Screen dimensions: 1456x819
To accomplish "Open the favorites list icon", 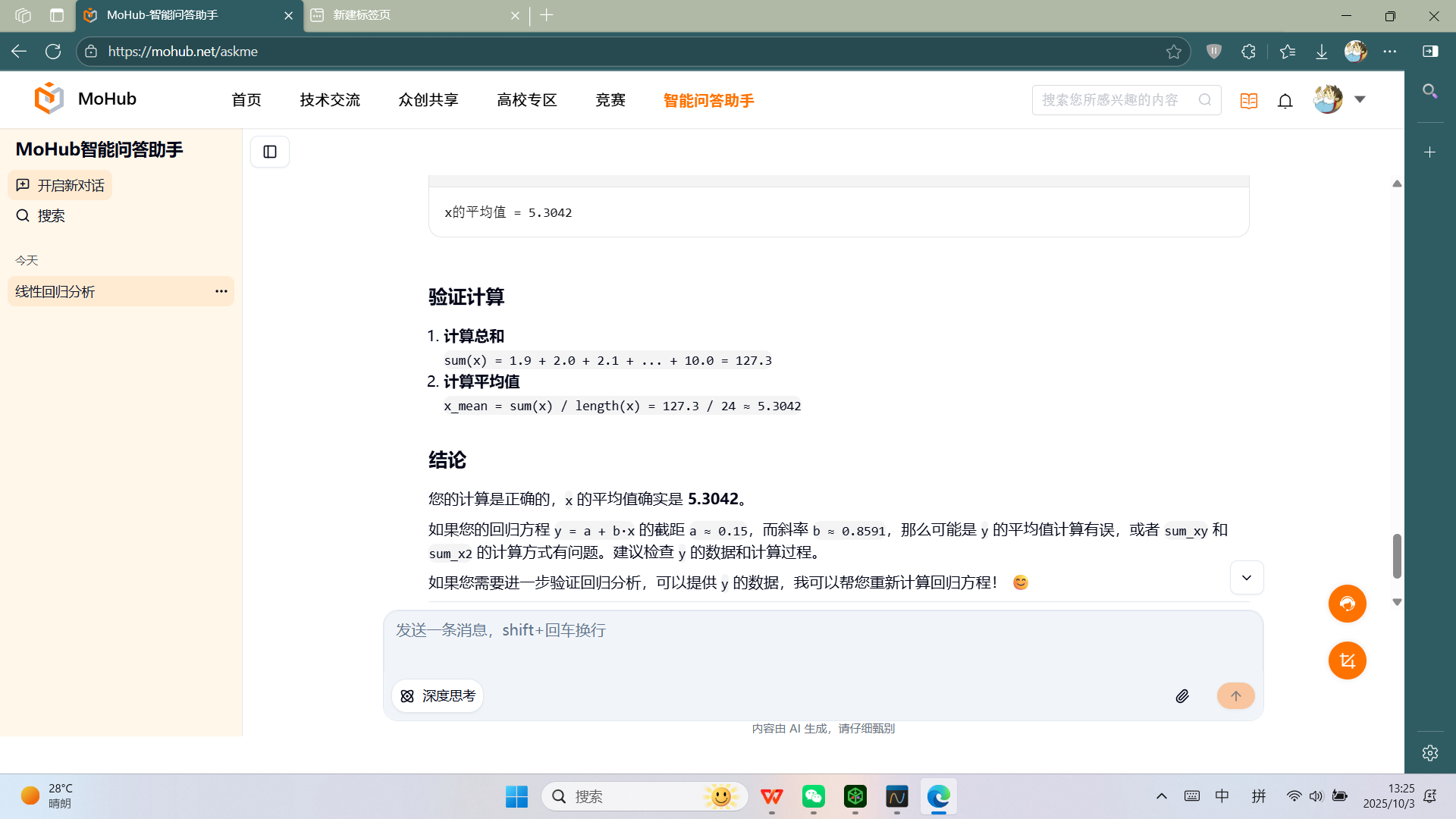I will coord(1288,52).
